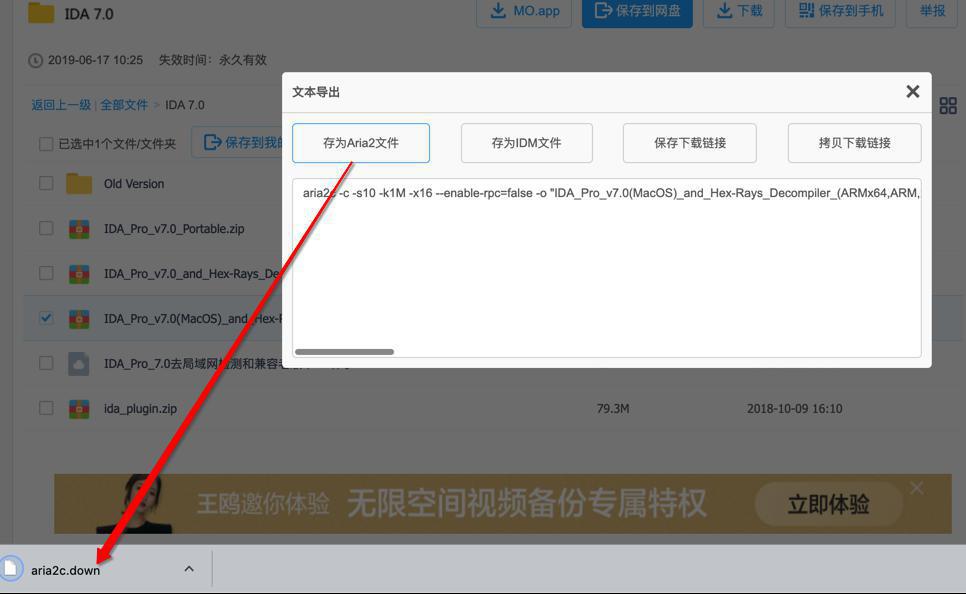The height and width of the screenshot is (594, 966).
Task: Click the 返回上一级 link
Action: pos(61,105)
